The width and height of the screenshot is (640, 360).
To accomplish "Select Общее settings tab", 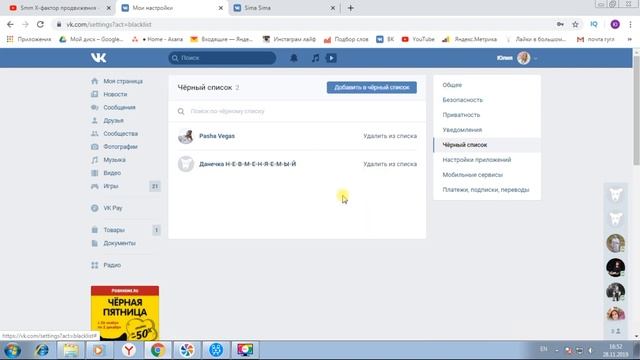I will (452, 85).
